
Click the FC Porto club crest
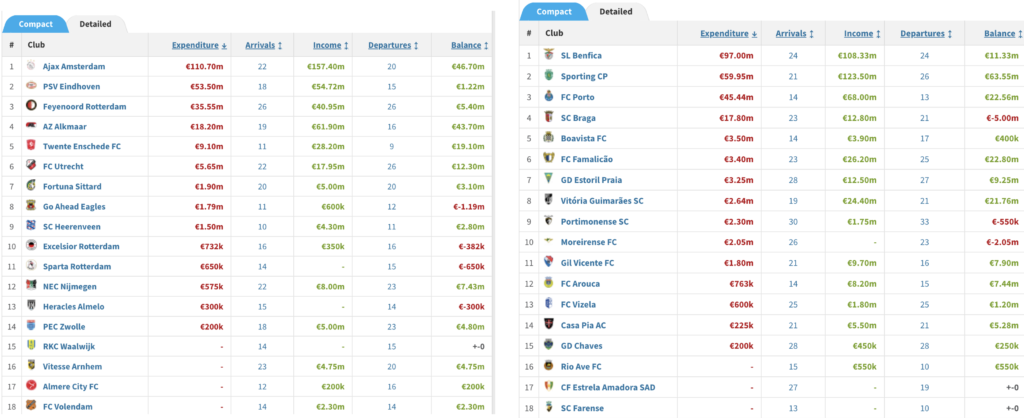tap(548, 97)
